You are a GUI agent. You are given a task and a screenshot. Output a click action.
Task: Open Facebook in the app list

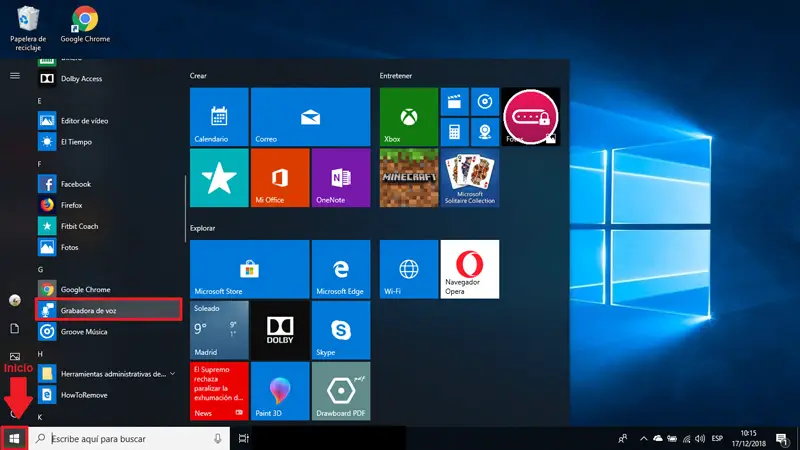click(x=108, y=184)
